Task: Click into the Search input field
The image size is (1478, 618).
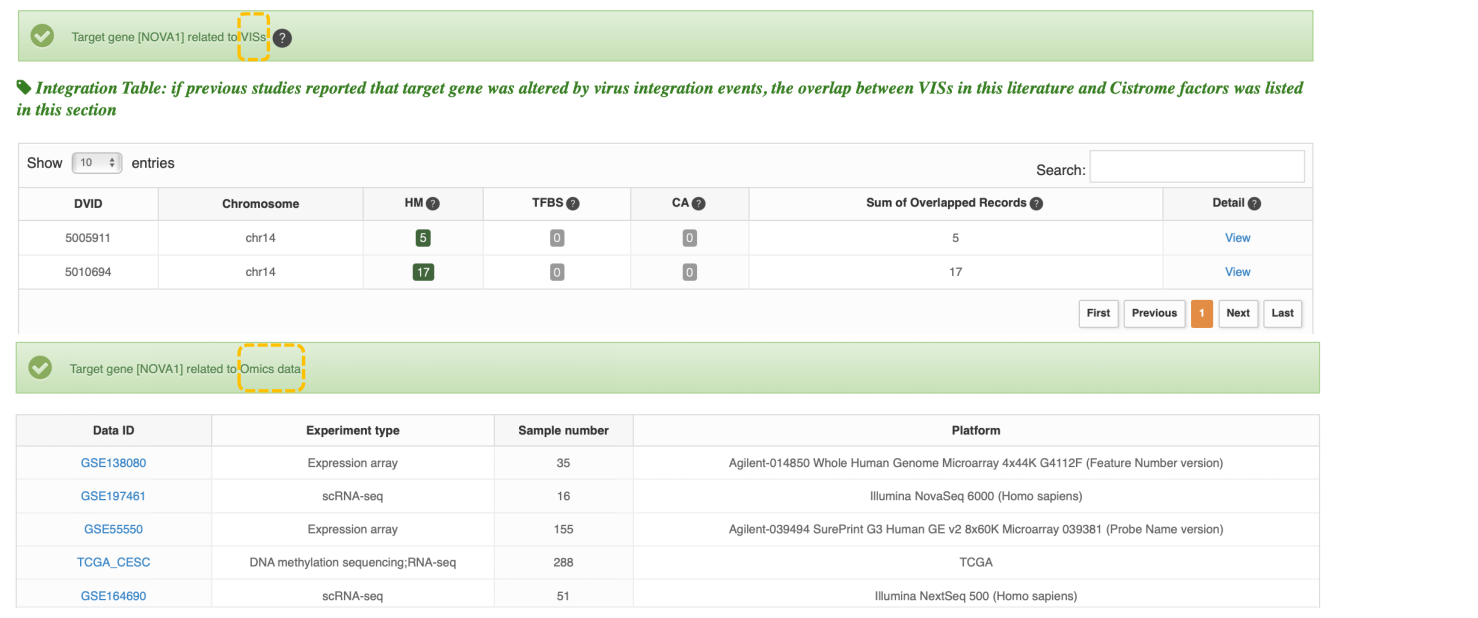Action: (x=1196, y=167)
